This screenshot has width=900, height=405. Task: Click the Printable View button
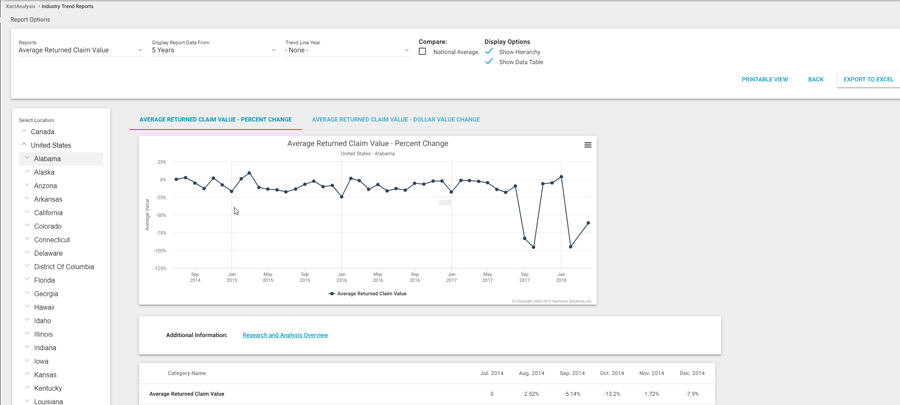tap(764, 79)
